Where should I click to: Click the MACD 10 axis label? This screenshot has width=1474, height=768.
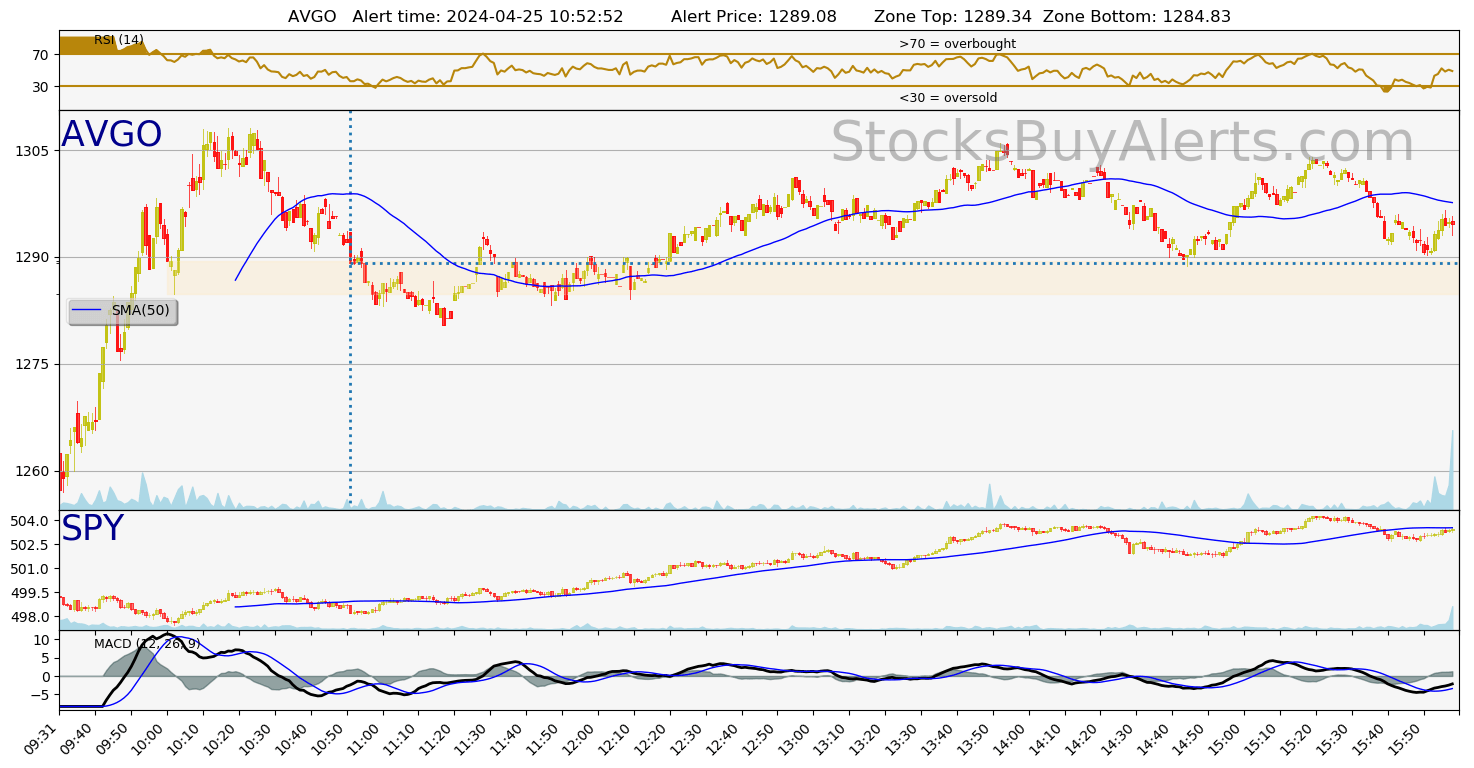pos(41,640)
